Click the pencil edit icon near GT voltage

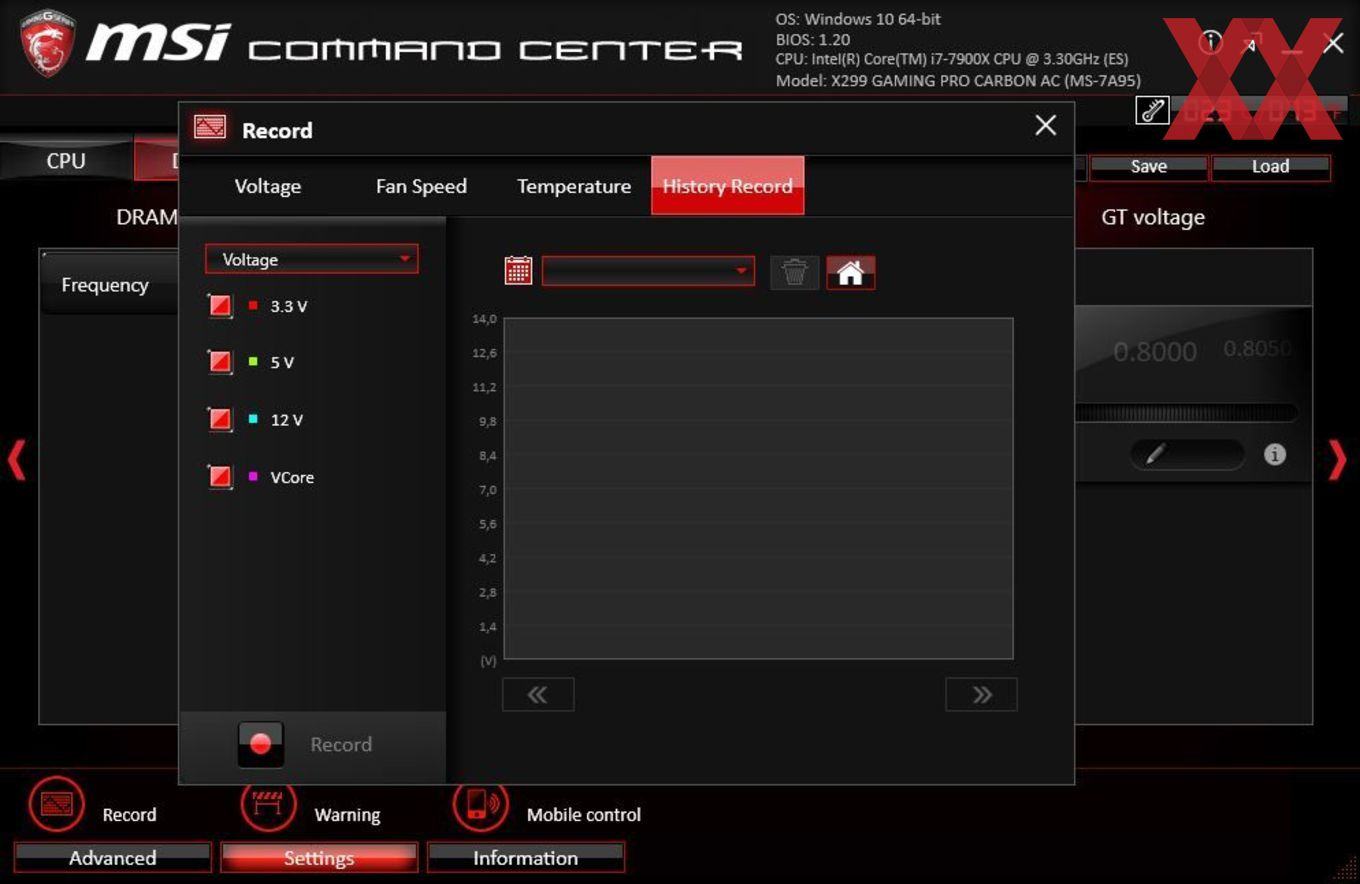point(1155,454)
